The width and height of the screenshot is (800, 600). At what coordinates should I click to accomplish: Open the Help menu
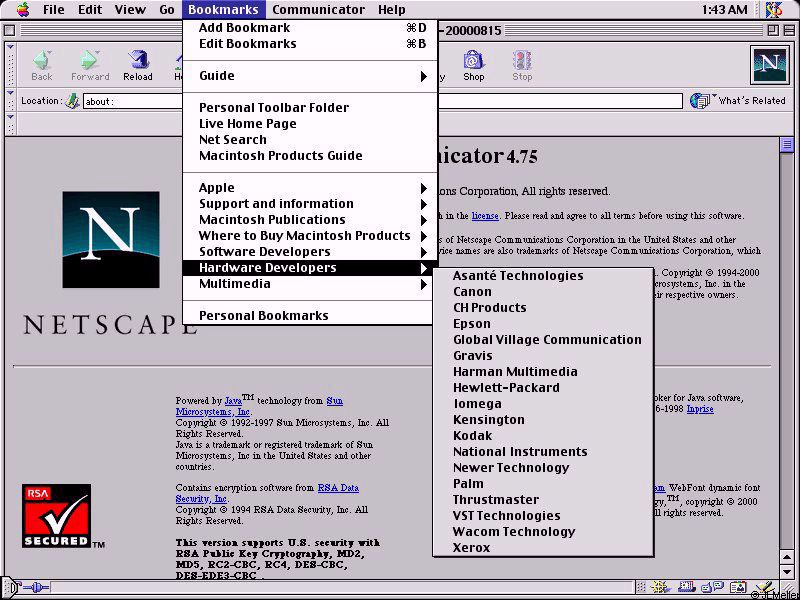coord(392,9)
